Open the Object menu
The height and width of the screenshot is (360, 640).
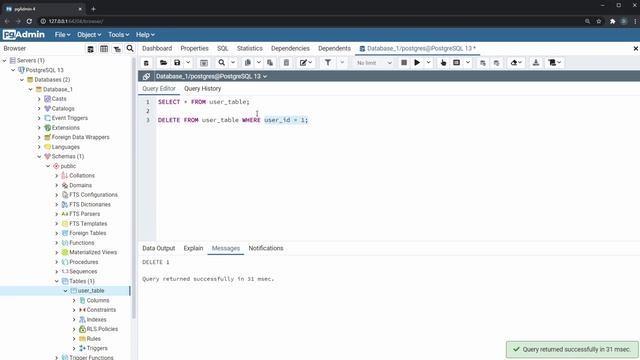pyautogui.click(x=89, y=35)
